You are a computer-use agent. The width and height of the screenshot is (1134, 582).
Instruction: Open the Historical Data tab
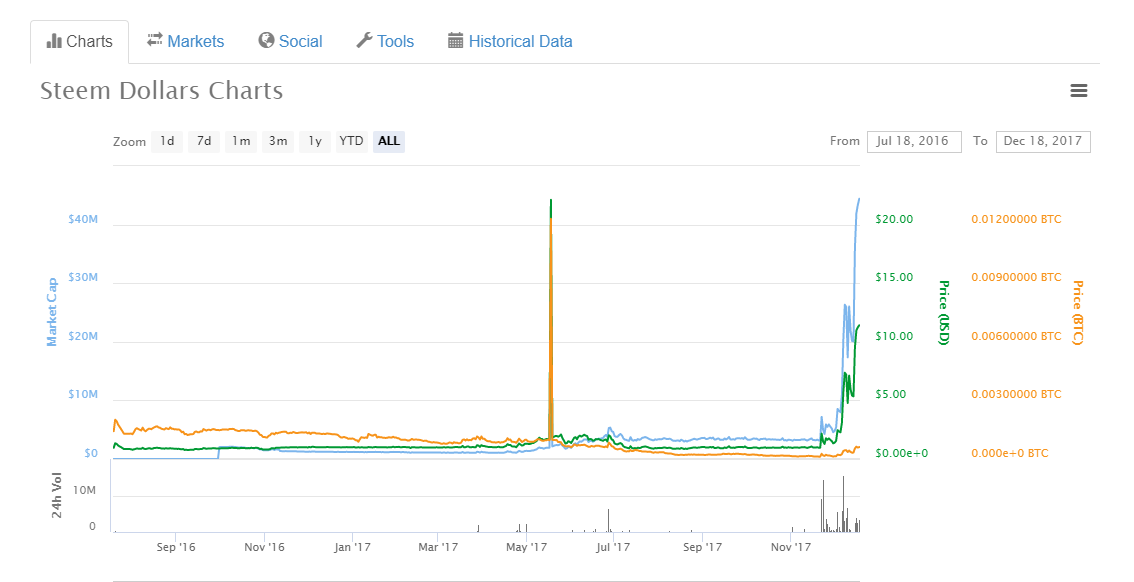[510, 41]
